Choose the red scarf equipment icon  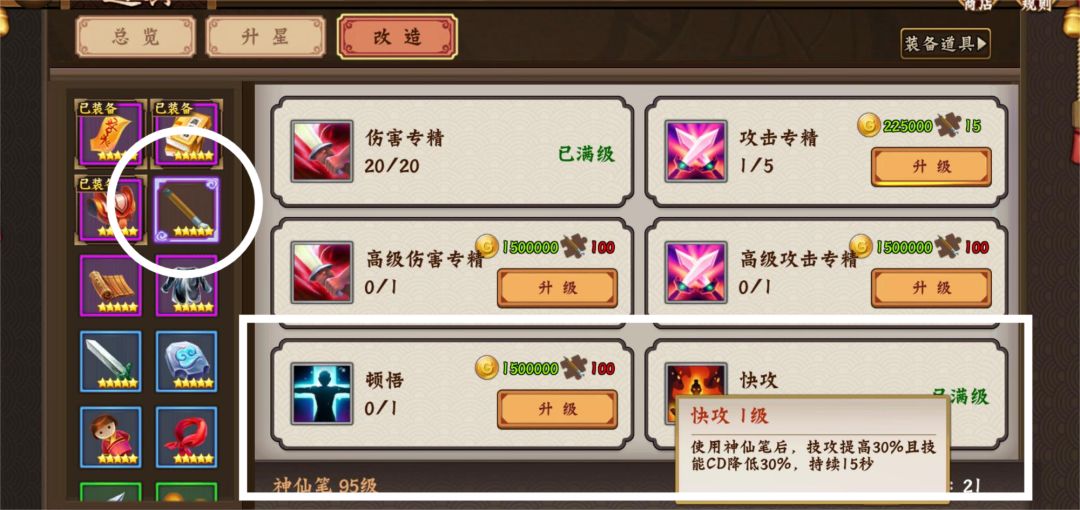coord(186,437)
